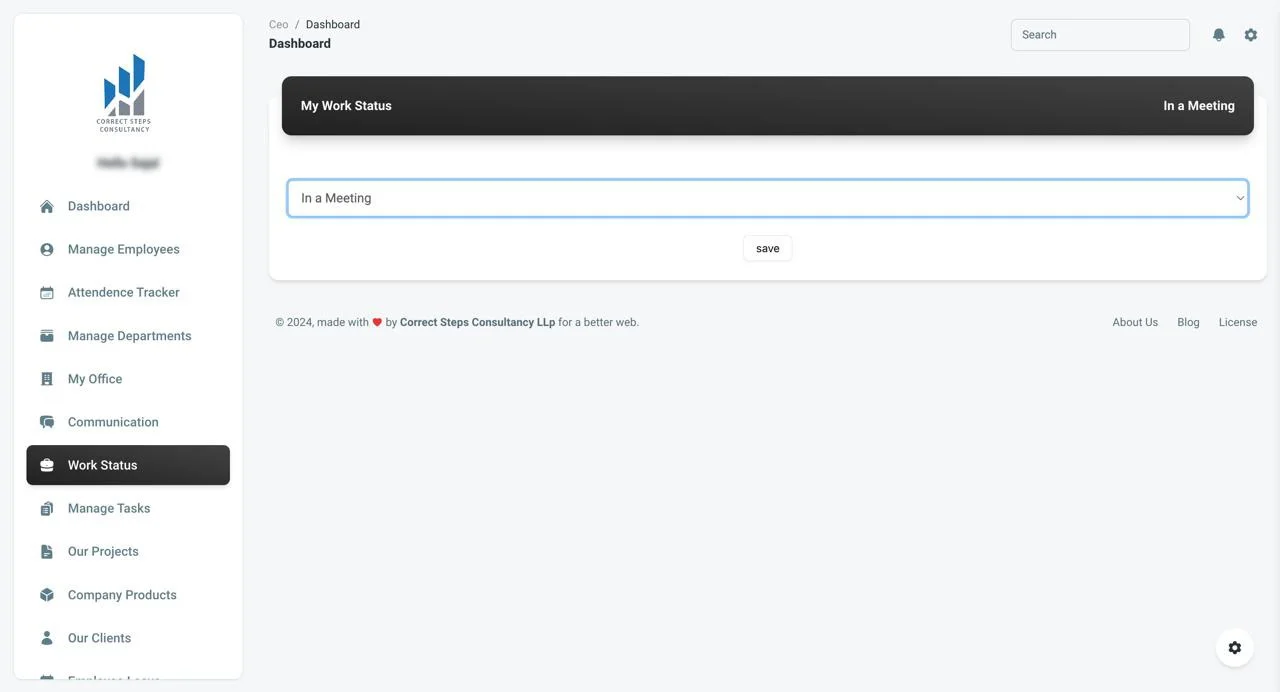
Task: Click the Attendence Tracker calendar icon
Action: 47,293
